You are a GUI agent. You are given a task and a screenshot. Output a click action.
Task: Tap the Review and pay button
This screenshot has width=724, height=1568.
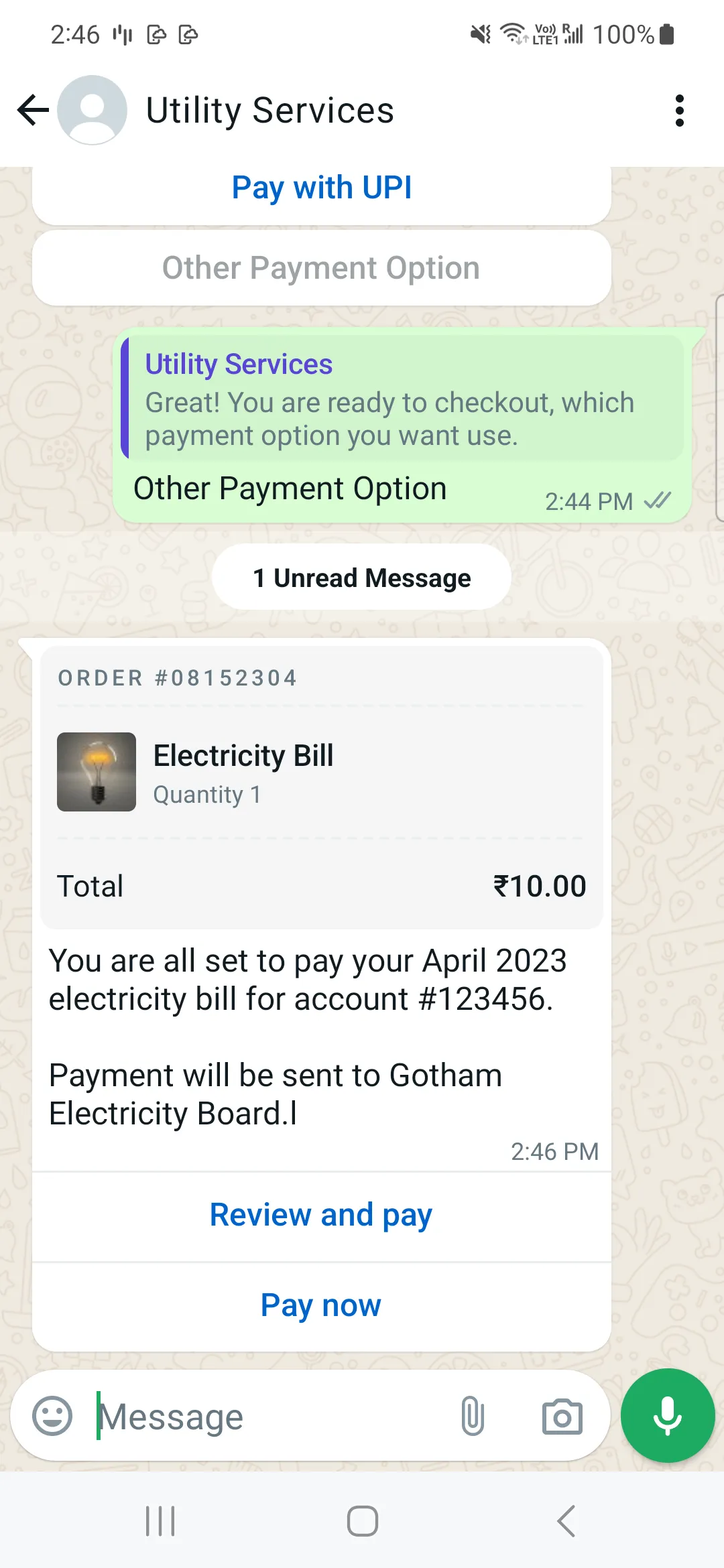point(322,1215)
